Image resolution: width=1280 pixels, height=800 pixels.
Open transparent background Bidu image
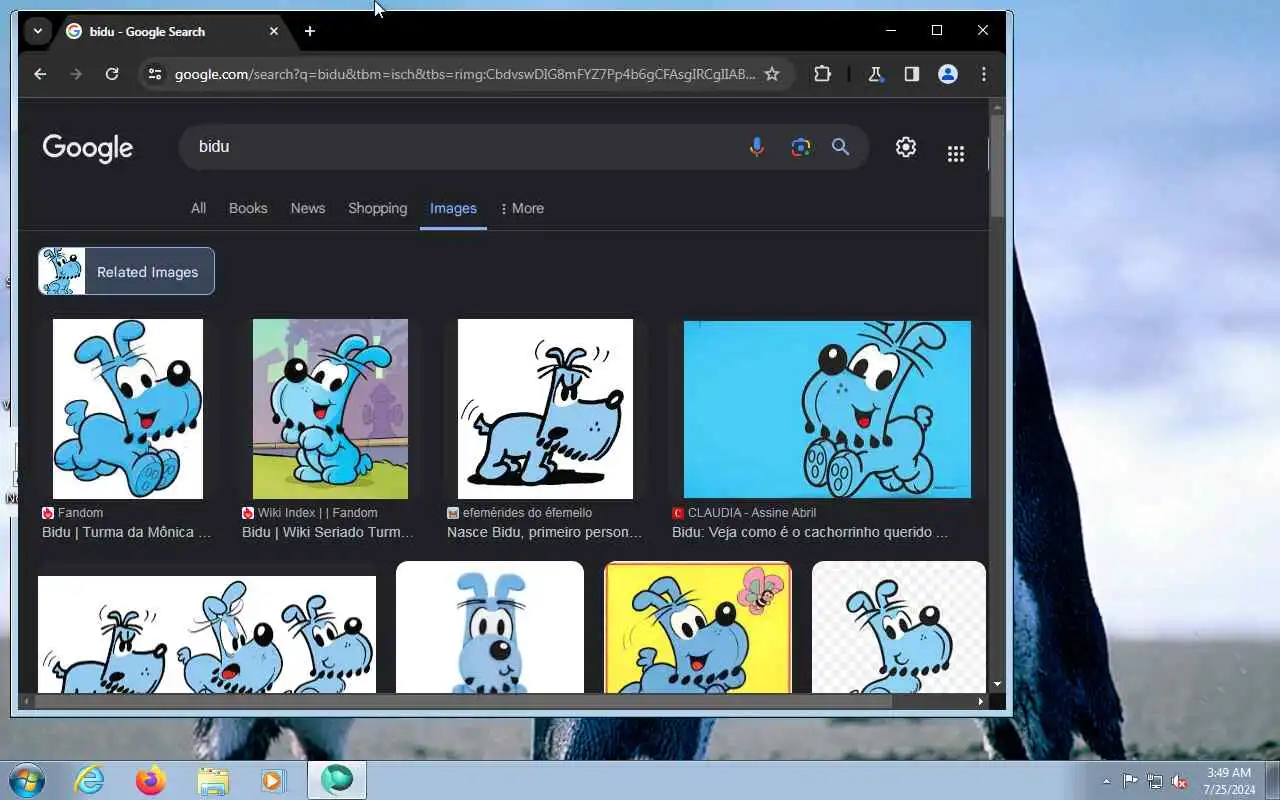899,627
